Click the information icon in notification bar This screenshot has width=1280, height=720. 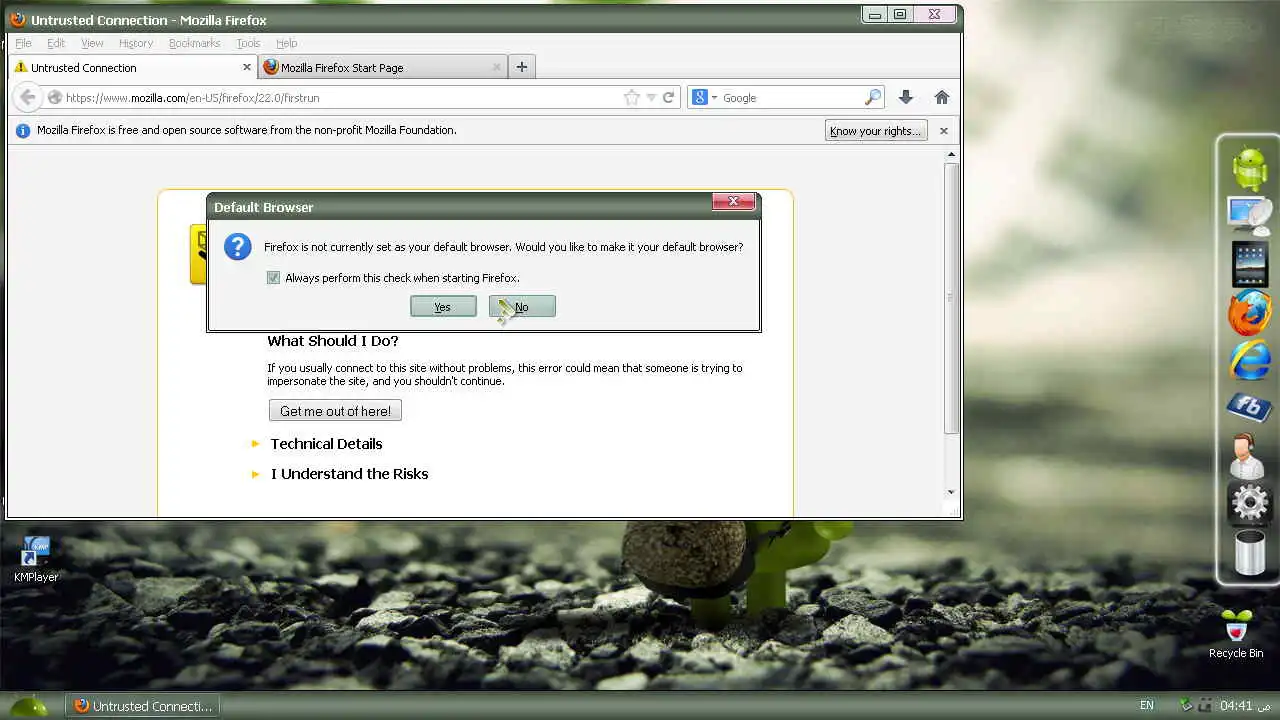23,131
